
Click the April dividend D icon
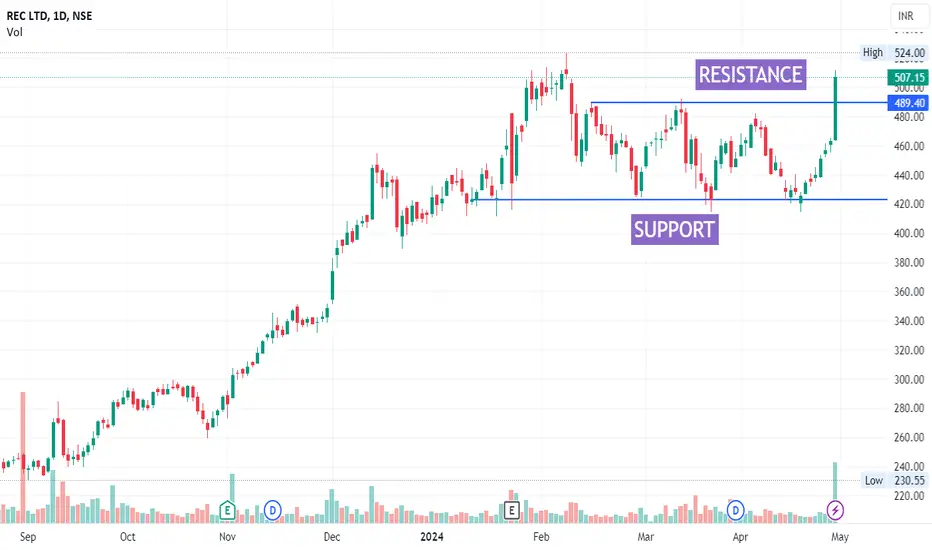tap(735, 510)
